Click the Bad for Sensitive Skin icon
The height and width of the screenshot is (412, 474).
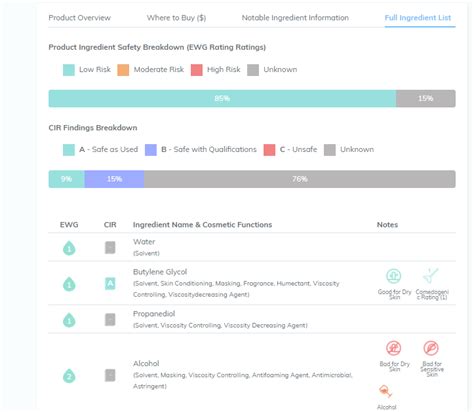pyautogui.click(x=431, y=348)
